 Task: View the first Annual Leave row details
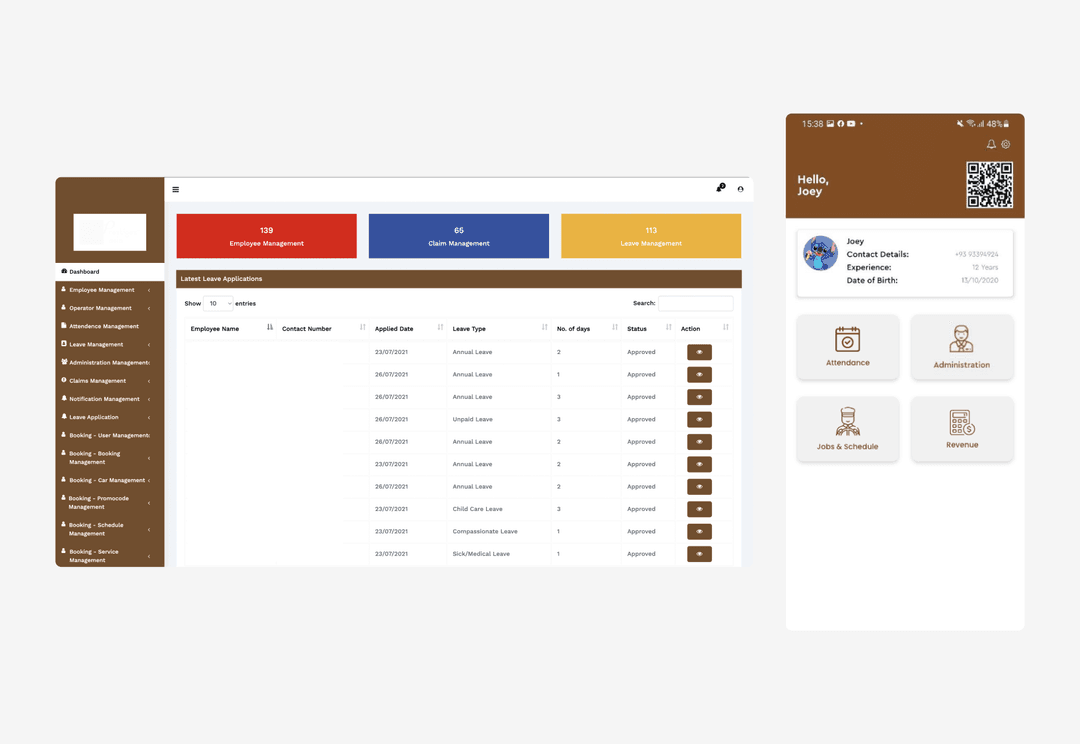tap(699, 352)
